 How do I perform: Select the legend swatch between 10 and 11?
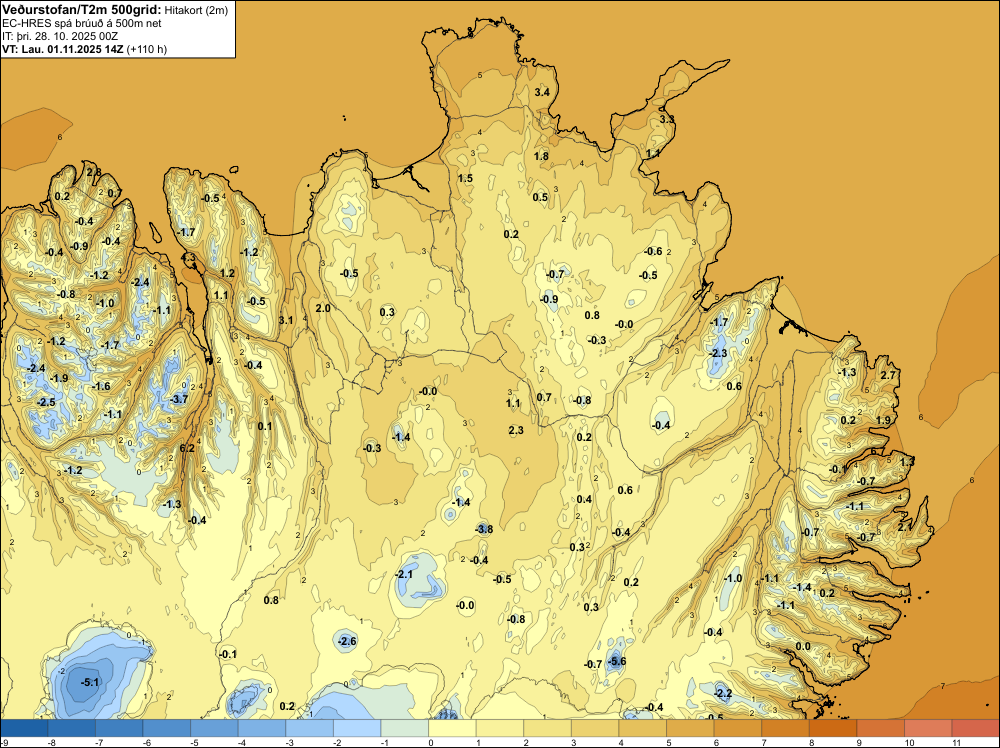(928, 728)
